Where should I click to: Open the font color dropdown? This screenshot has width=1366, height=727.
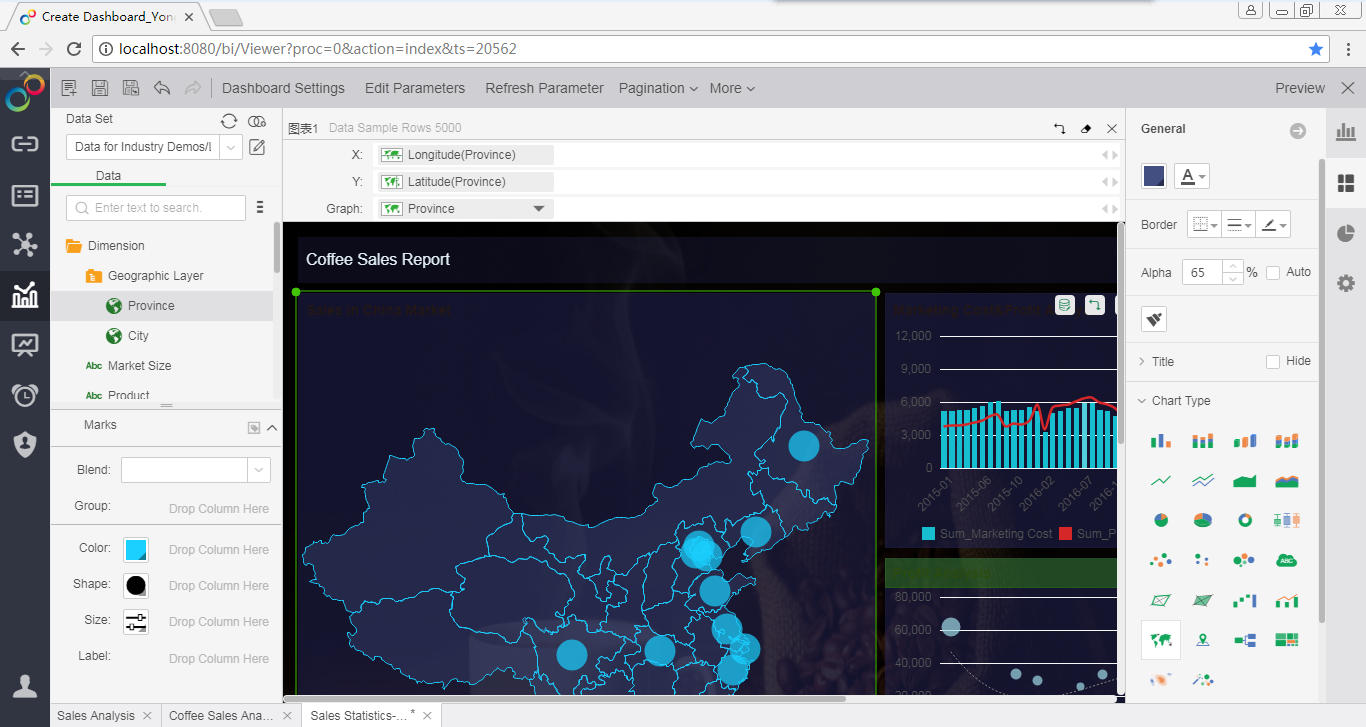[x=1191, y=176]
